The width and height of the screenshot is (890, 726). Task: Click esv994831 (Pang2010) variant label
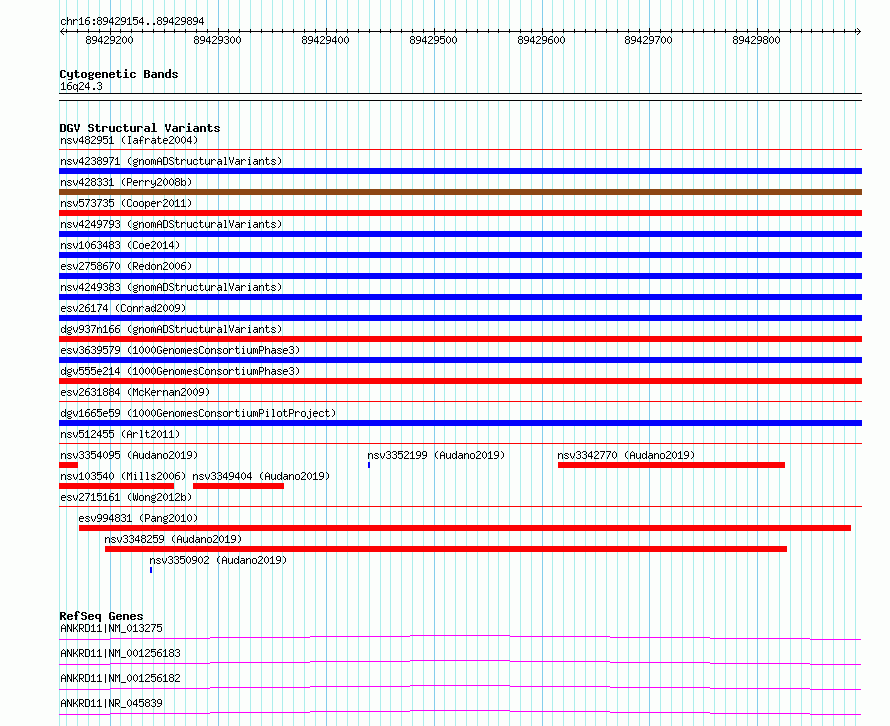pos(138,518)
